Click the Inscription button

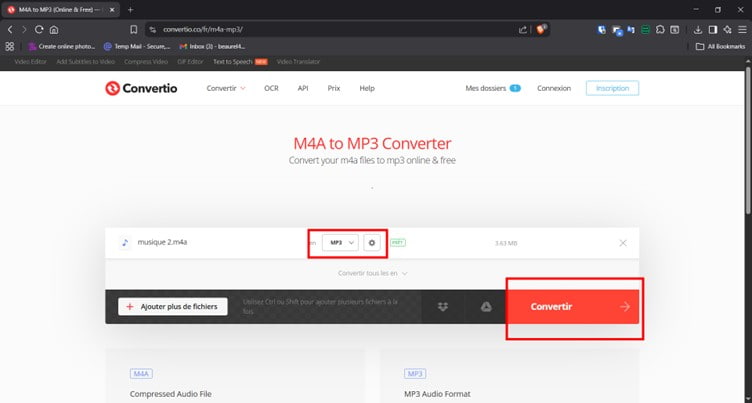tap(612, 88)
